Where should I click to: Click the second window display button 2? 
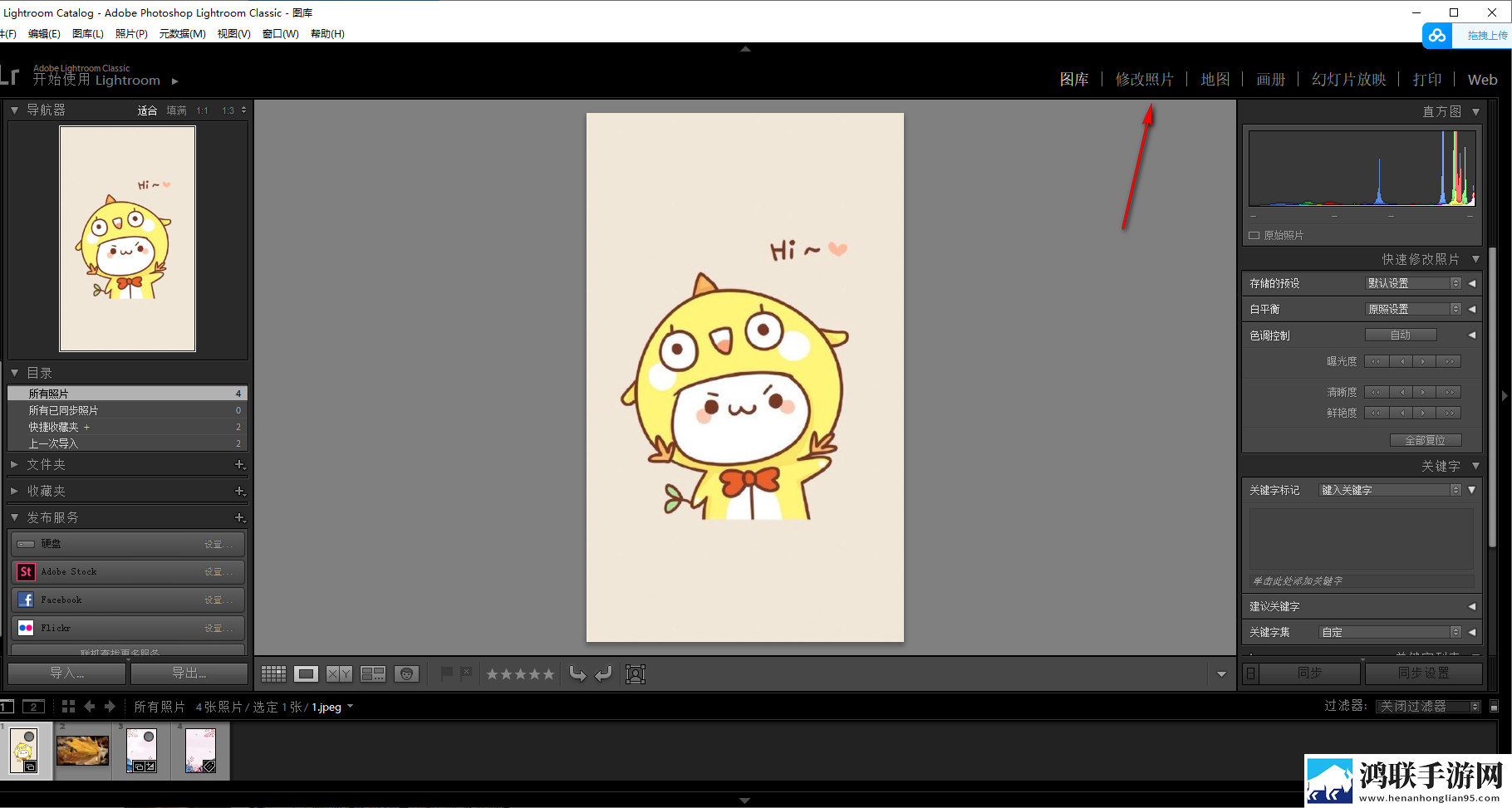[33, 707]
